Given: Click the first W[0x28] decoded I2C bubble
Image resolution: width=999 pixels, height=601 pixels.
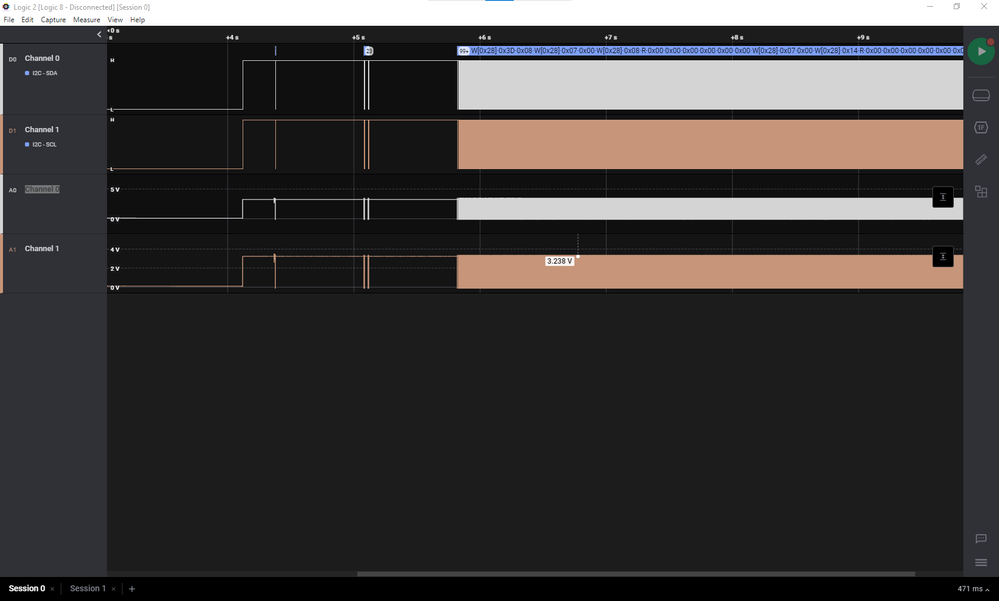Looking at the screenshot, I should (x=484, y=51).
